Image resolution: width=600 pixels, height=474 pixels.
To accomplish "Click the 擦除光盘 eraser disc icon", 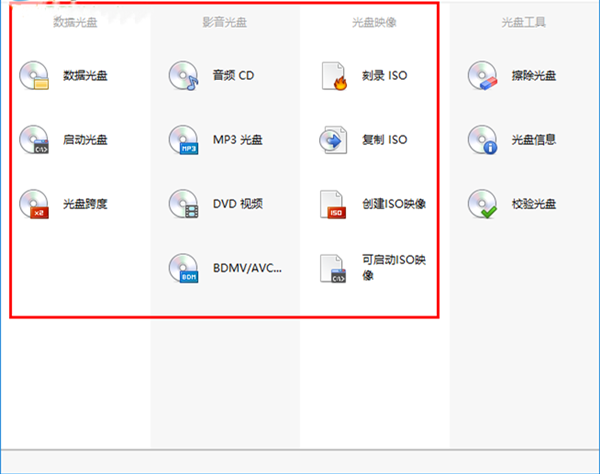I will pyautogui.click(x=483, y=75).
